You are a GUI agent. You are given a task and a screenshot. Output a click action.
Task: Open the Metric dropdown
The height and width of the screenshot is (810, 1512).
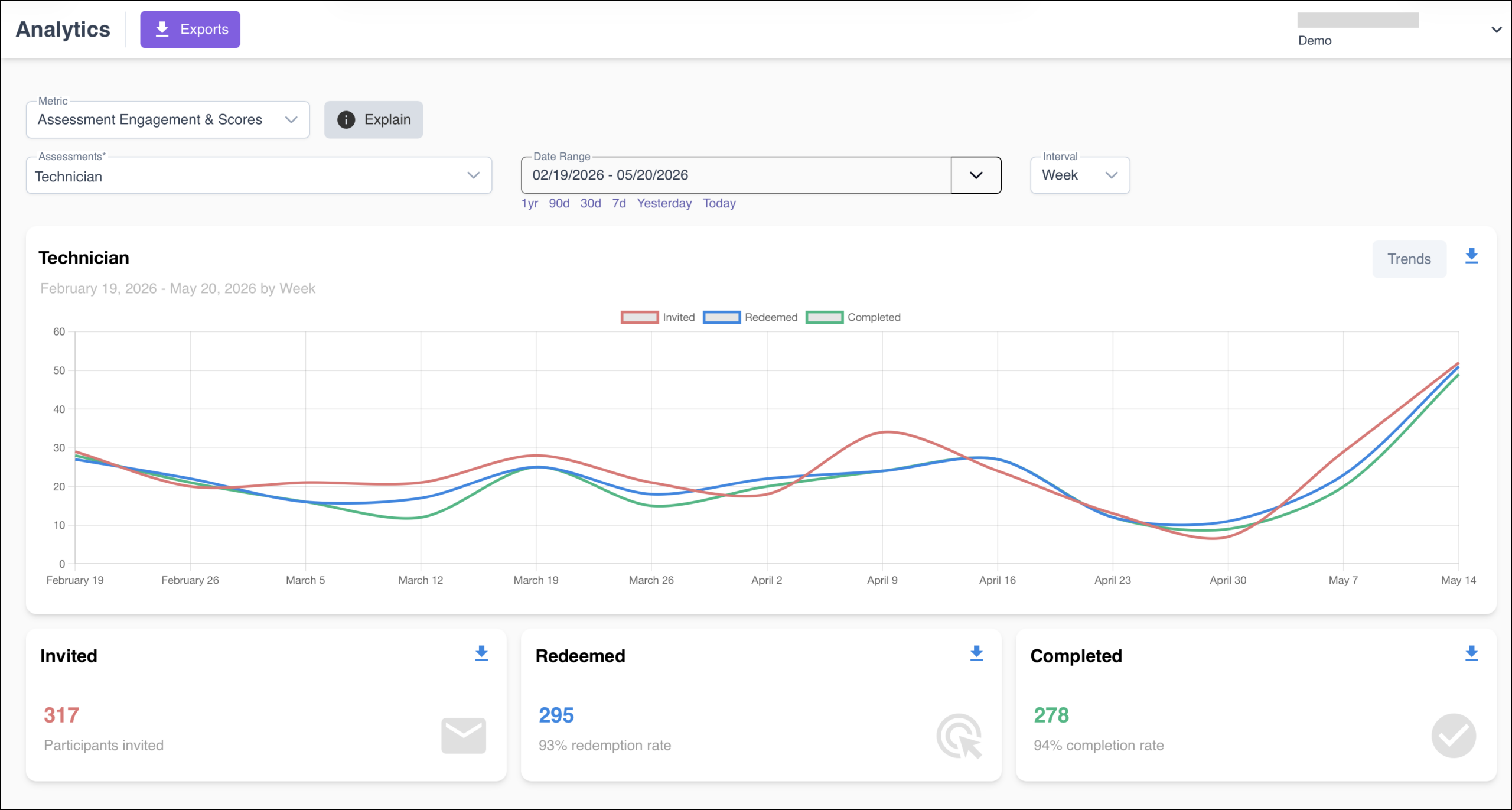coord(168,120)
